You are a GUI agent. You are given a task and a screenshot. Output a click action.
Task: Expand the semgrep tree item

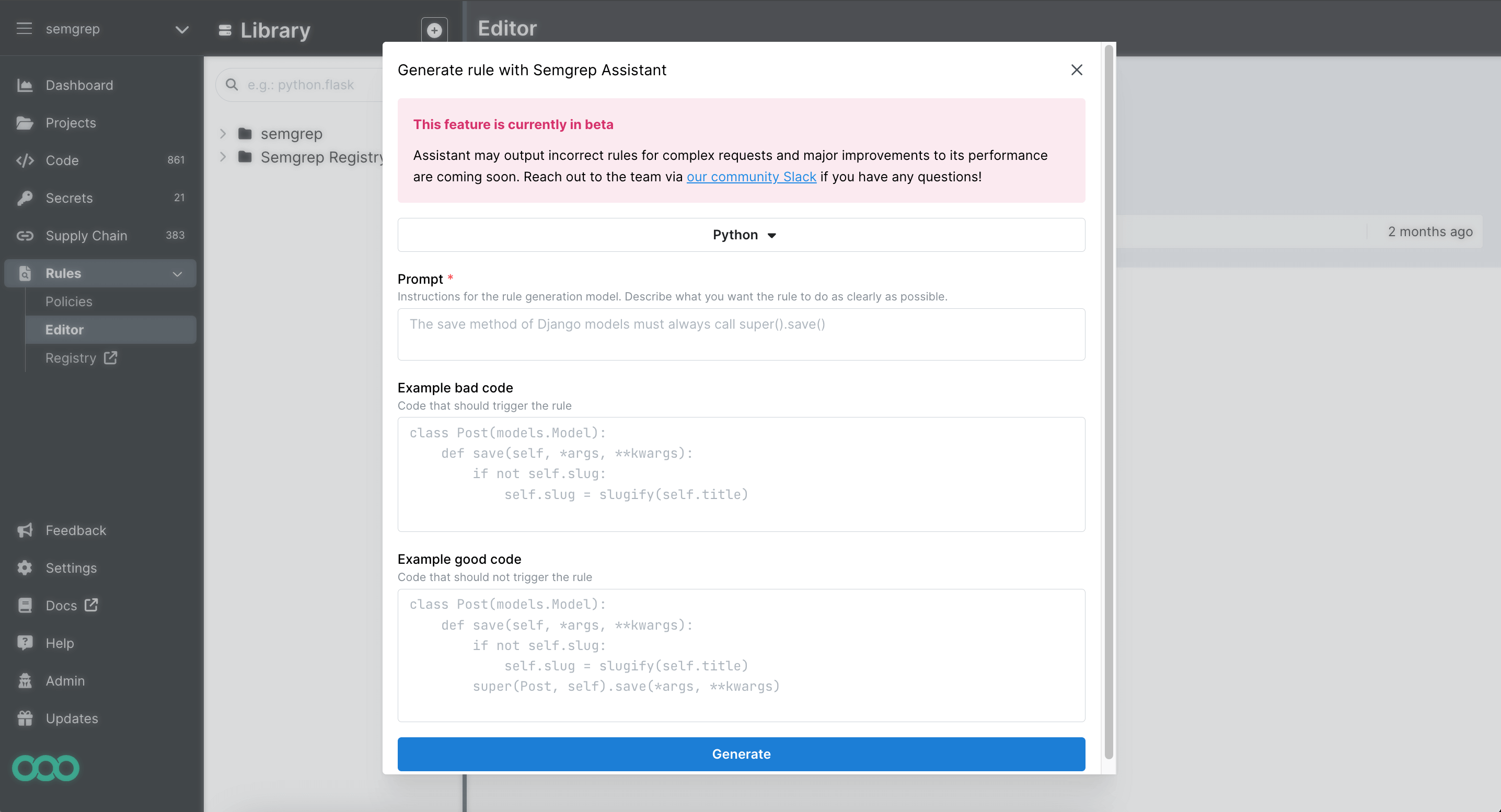pyautogui.click(x=223, y=133)
